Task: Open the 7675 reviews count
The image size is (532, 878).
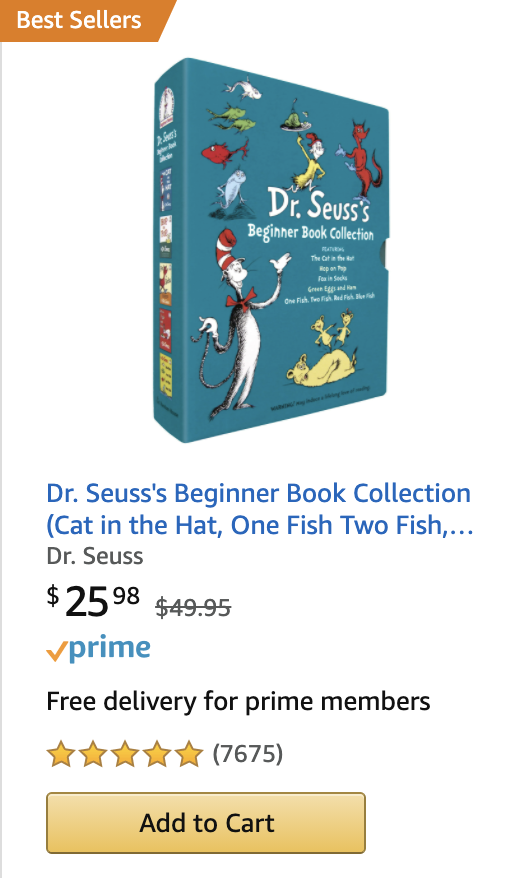Action: (x=248, y=754)
